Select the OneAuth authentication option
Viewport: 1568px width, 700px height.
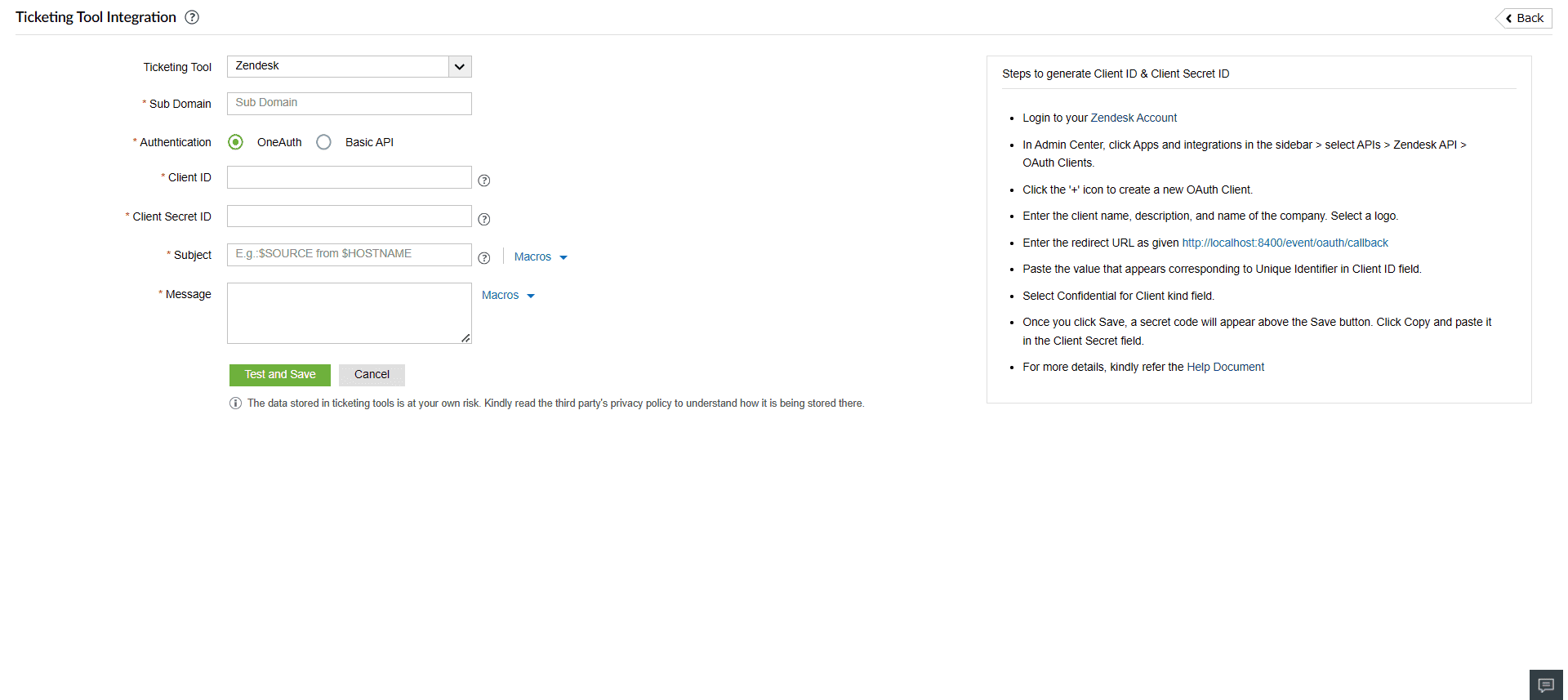[236, 142]
